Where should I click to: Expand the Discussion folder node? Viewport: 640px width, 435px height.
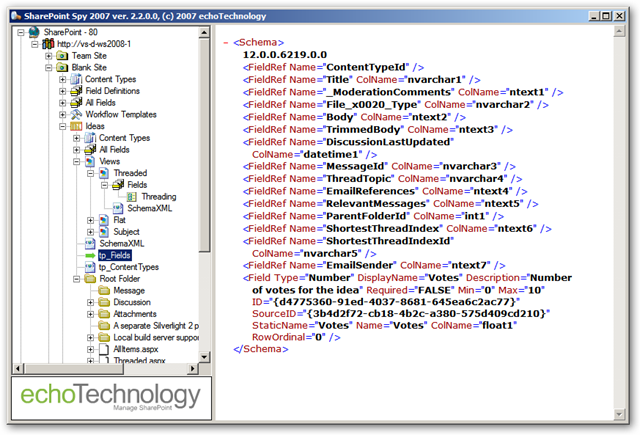(x=91, y=302)
